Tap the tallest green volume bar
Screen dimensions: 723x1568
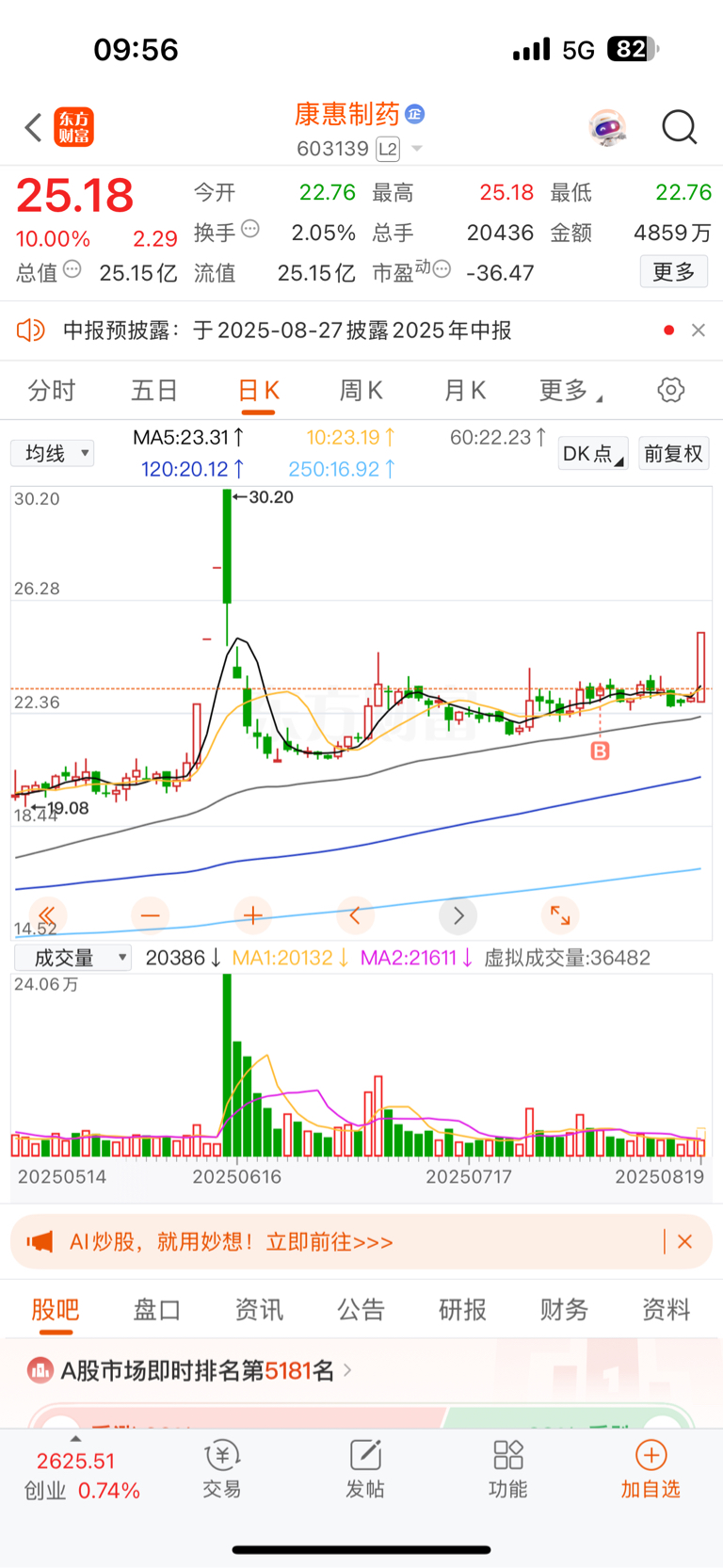click(x=227, y=1065)
